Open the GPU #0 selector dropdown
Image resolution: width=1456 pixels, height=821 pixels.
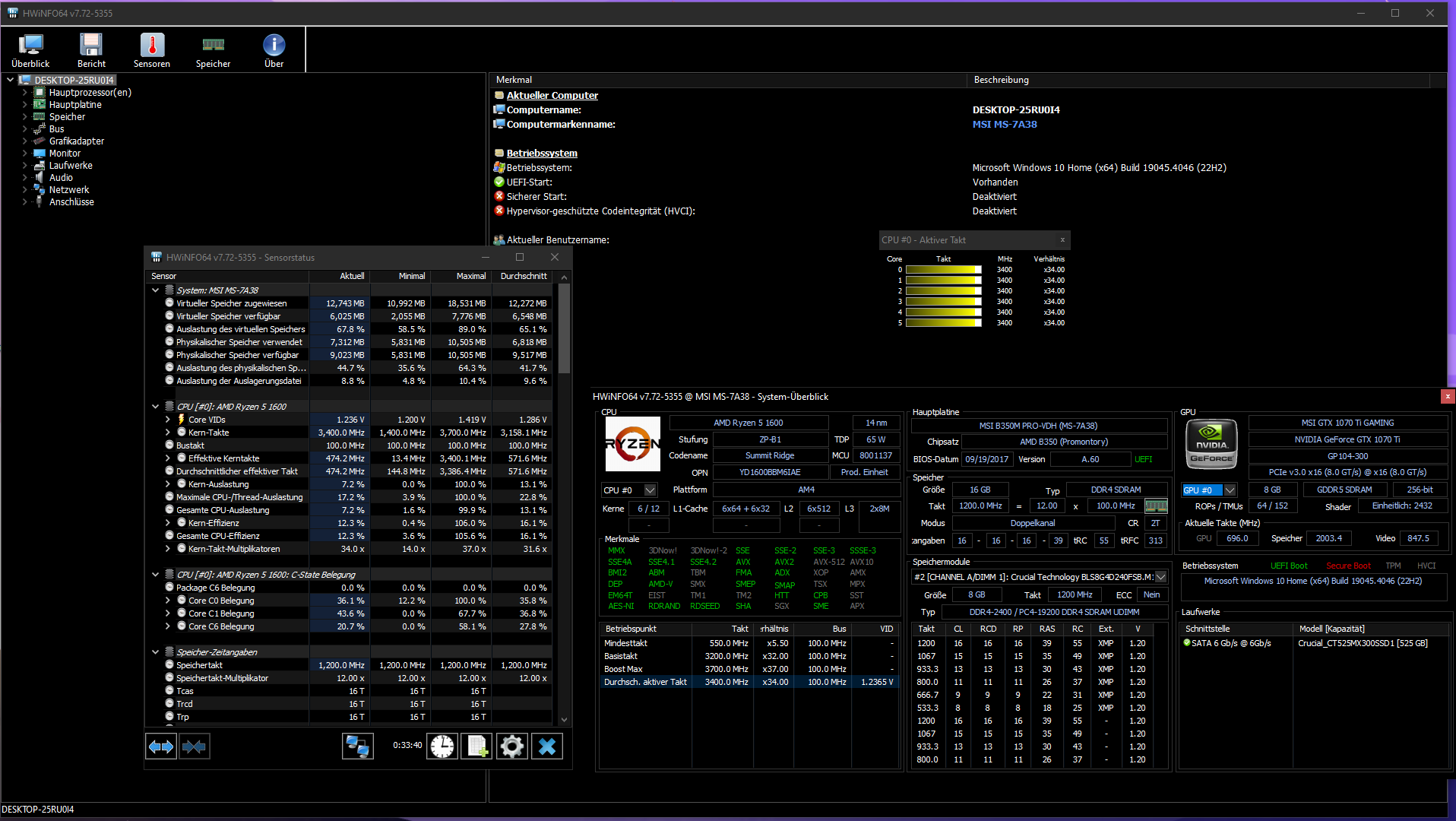(x=1230, y=490)
